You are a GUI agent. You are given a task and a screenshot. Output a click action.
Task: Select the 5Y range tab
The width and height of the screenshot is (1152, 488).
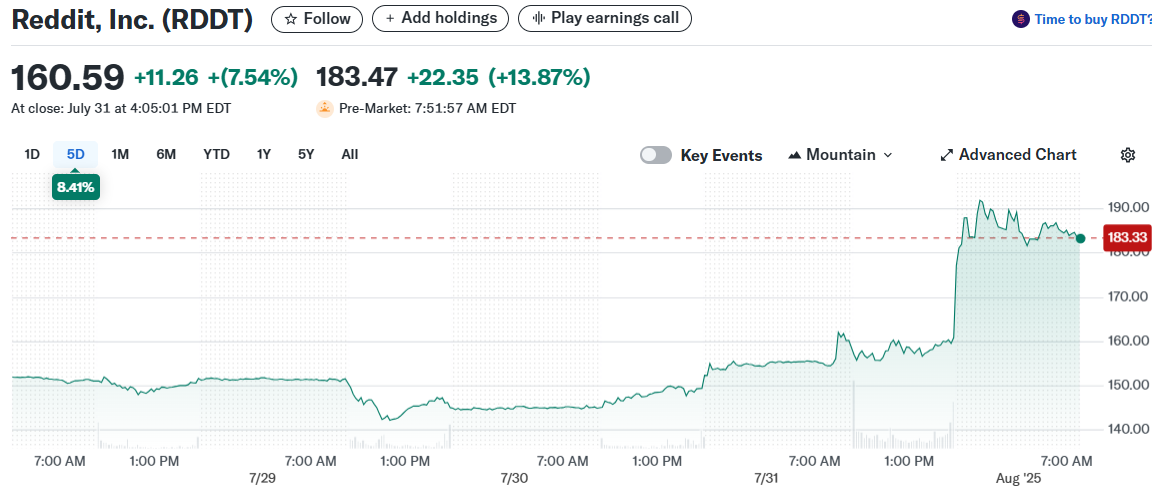pyautogui.click(x=306, y=154)
